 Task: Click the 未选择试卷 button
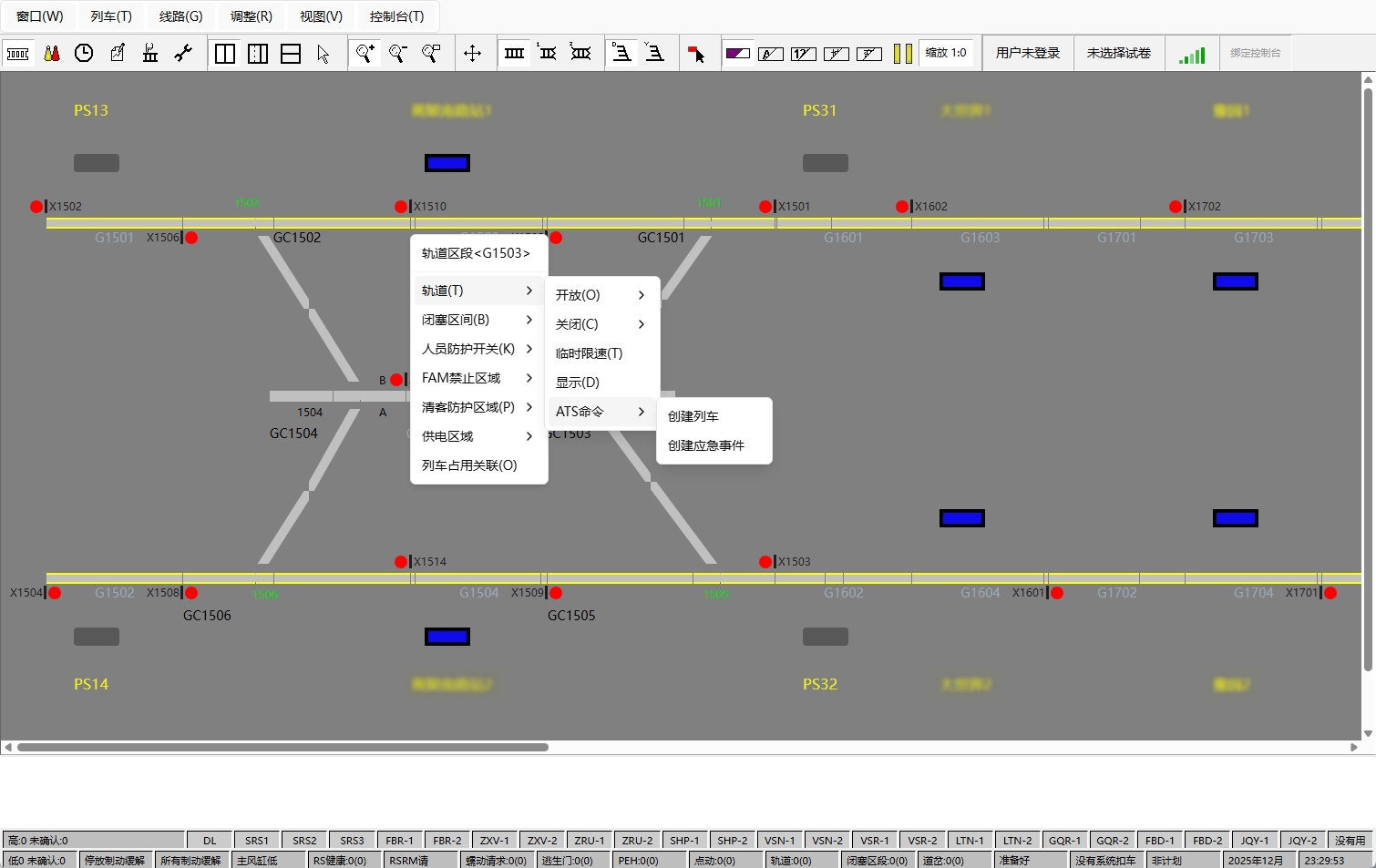[x=1118, y=53]
